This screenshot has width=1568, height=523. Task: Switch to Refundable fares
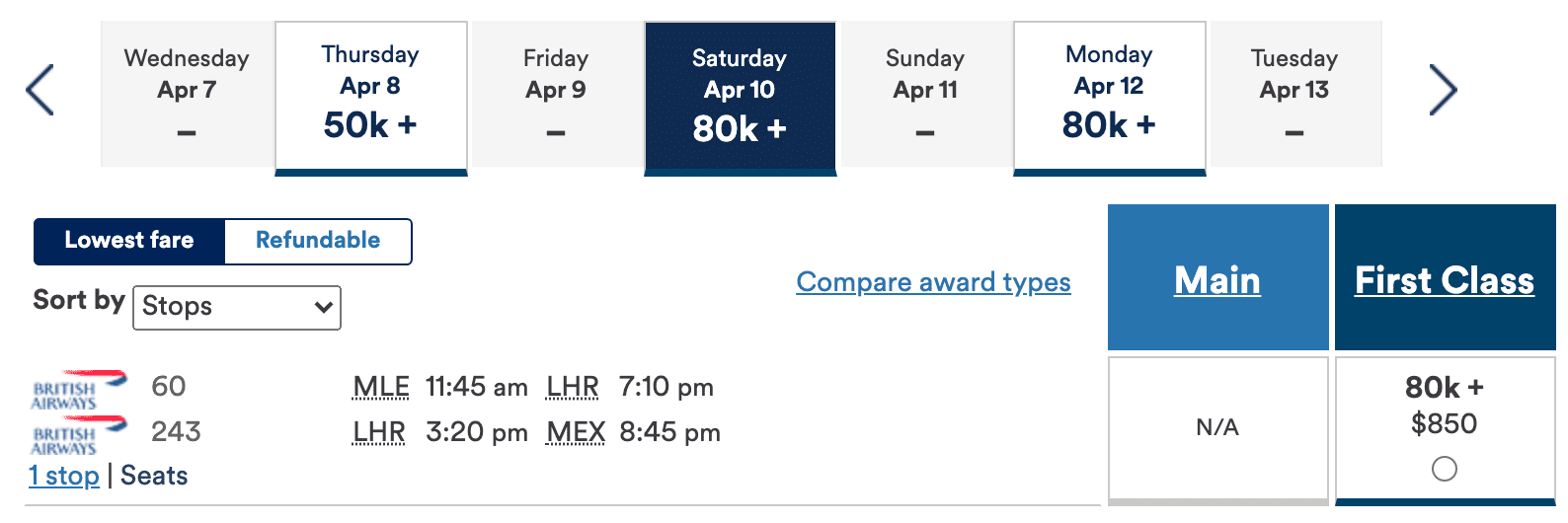click(318, 241)
